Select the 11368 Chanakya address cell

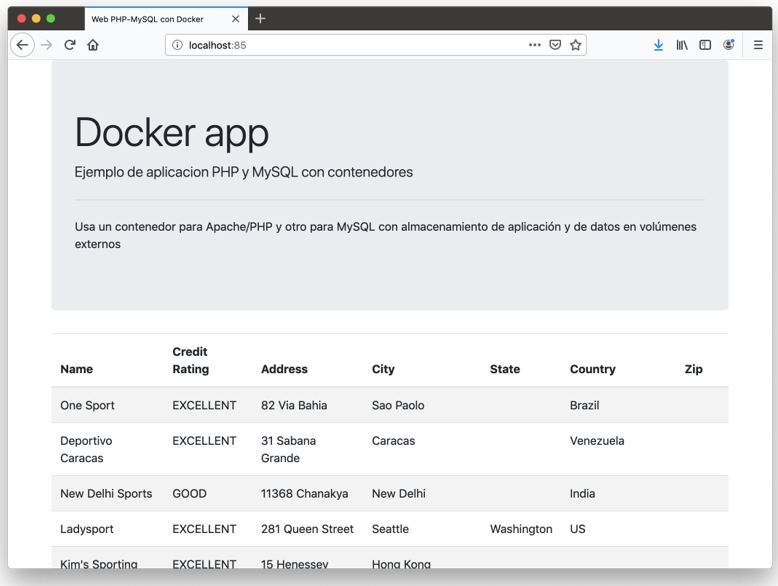[304, 494]
